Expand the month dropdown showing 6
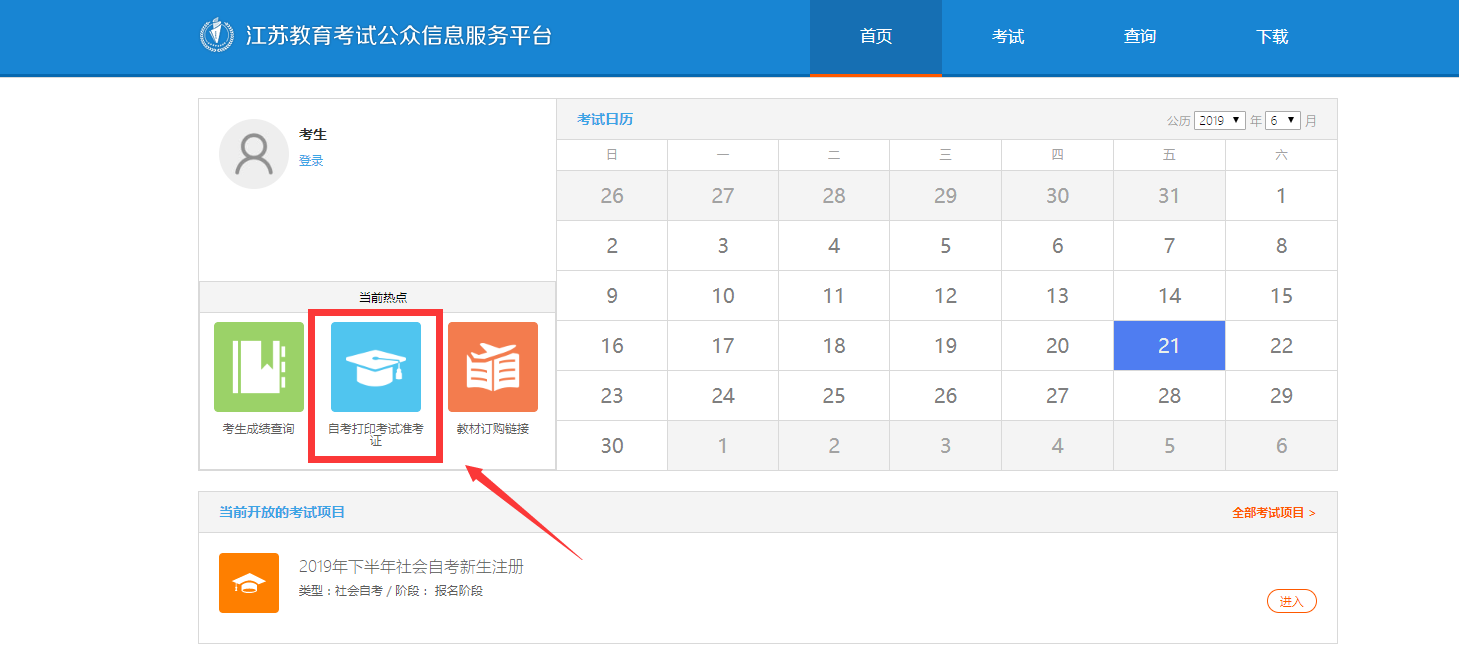The width and height of the screenshot is (1459, 649). click(1282, 120)
